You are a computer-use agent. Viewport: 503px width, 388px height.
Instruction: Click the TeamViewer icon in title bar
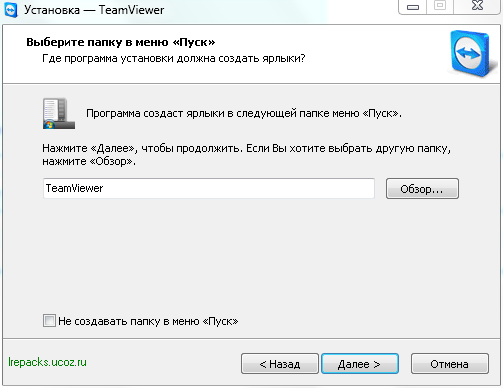11,10
